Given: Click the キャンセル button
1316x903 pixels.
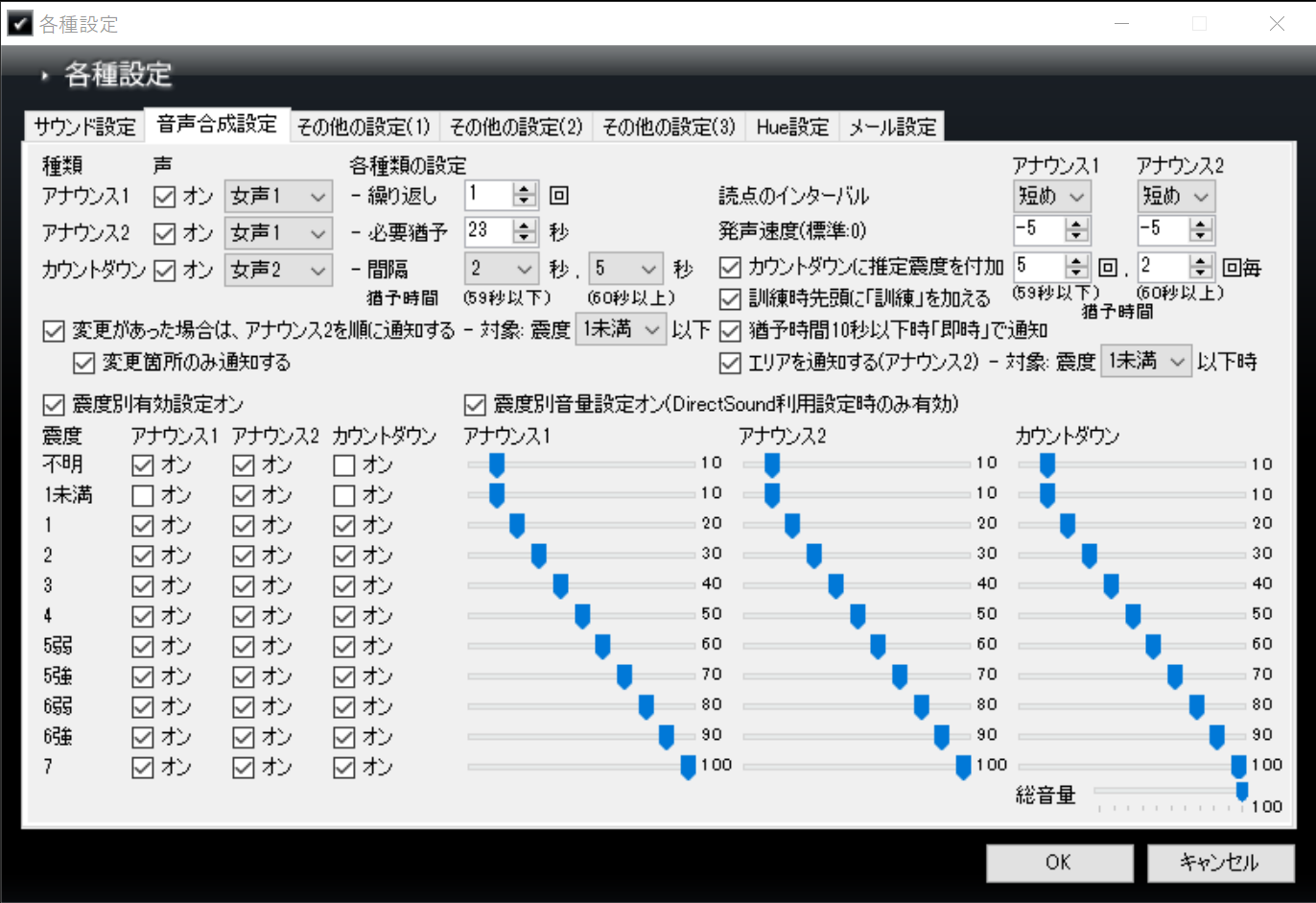Looking at the screenshot, I should tap(1219, 863).
